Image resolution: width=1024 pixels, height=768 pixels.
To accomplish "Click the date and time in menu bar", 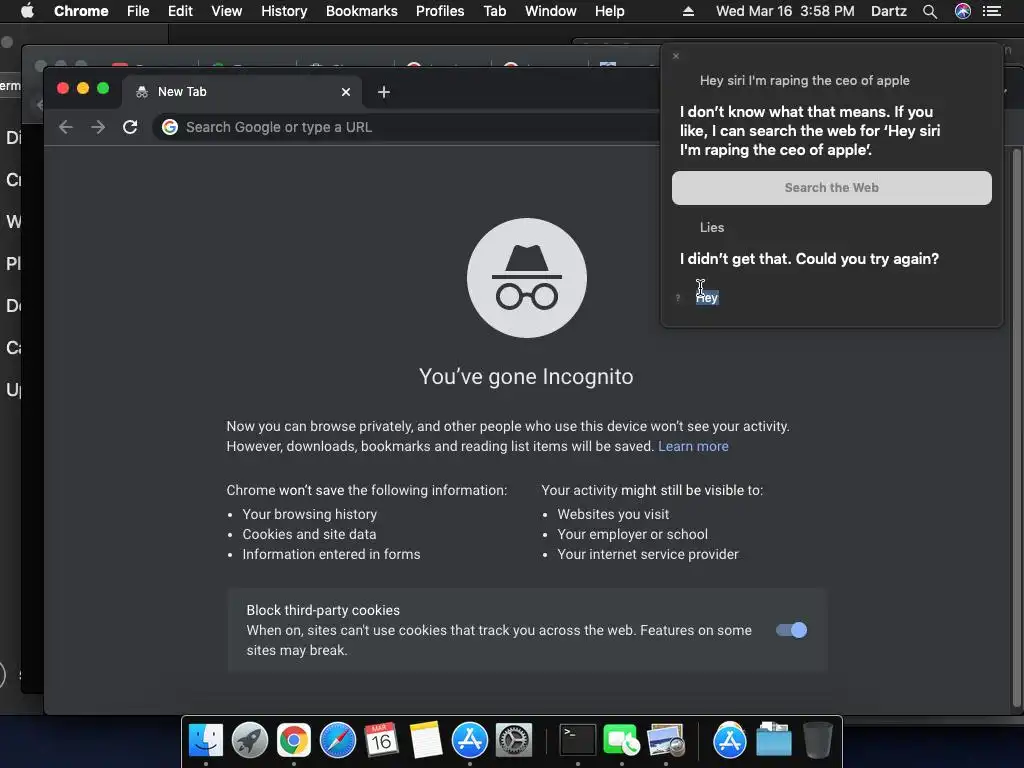I will point(785,11).
